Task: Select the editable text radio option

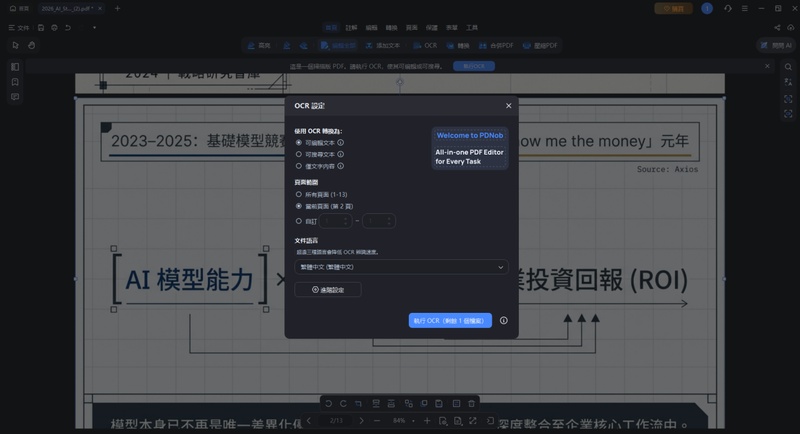Action: click(x=298, y=143)
